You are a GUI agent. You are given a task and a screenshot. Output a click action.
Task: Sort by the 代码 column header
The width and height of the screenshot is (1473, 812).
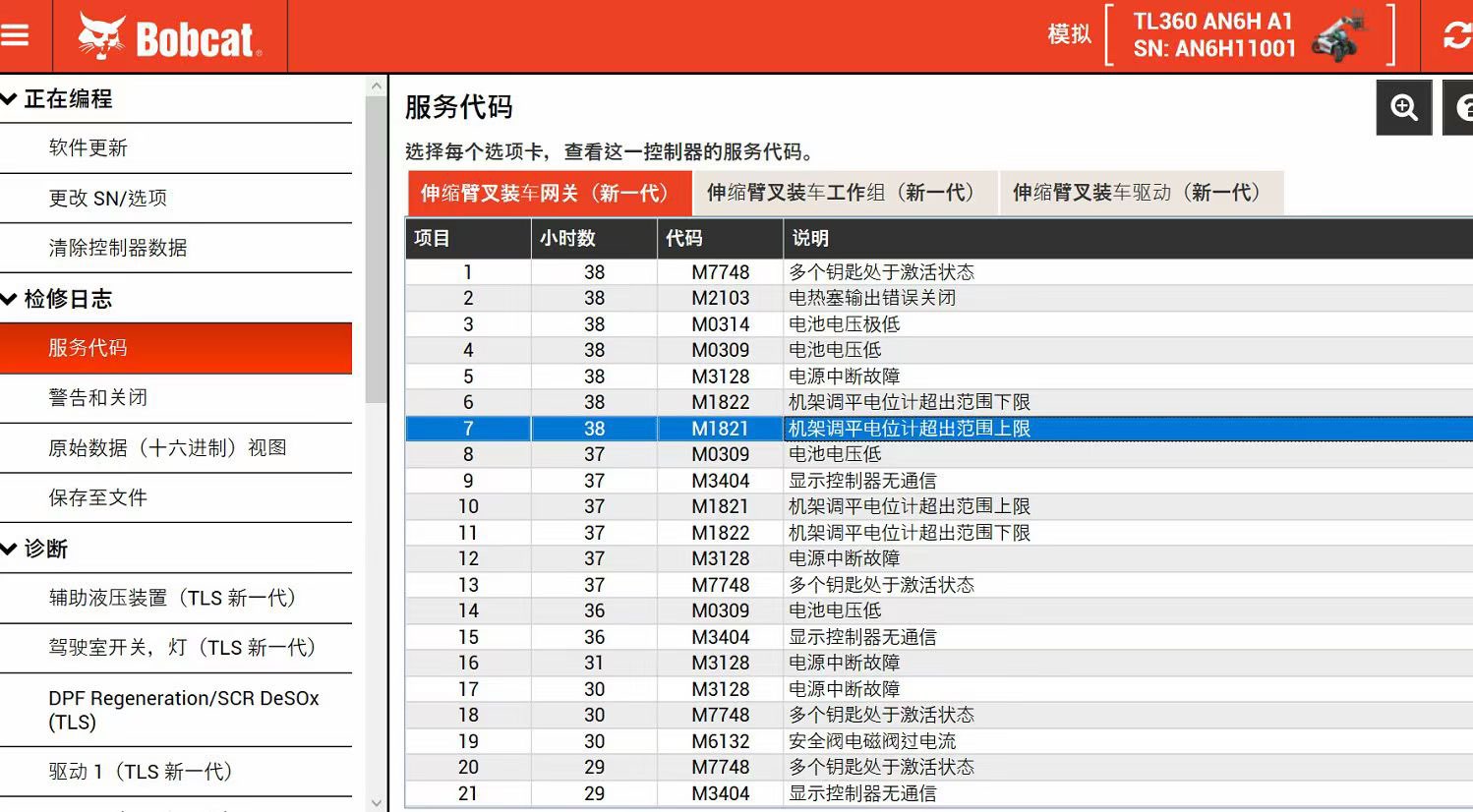(x=719, y=238)
